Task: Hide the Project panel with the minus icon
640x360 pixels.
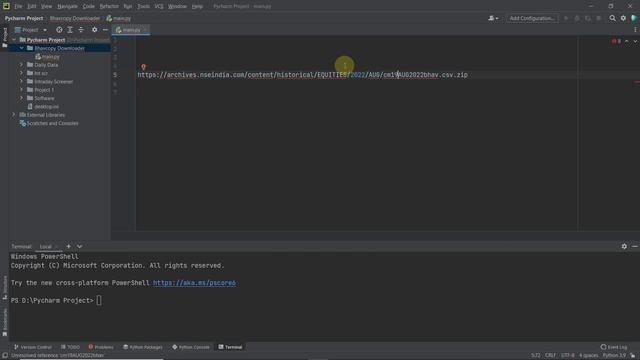Action: pyautogui.click(x=105, y=30)
